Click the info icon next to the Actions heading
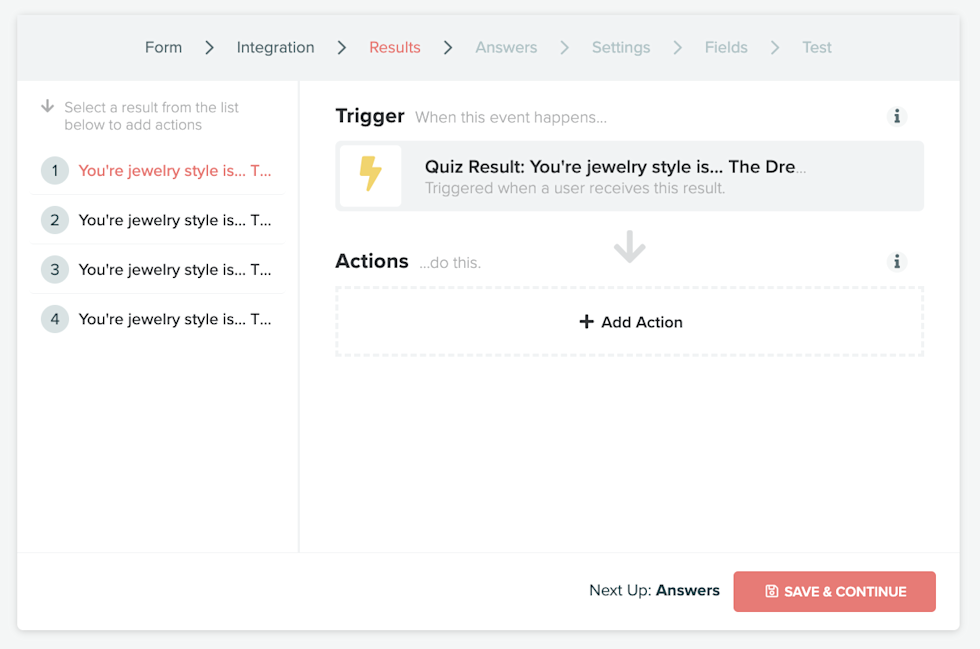980x649 pixels. (x=897, y=261)
